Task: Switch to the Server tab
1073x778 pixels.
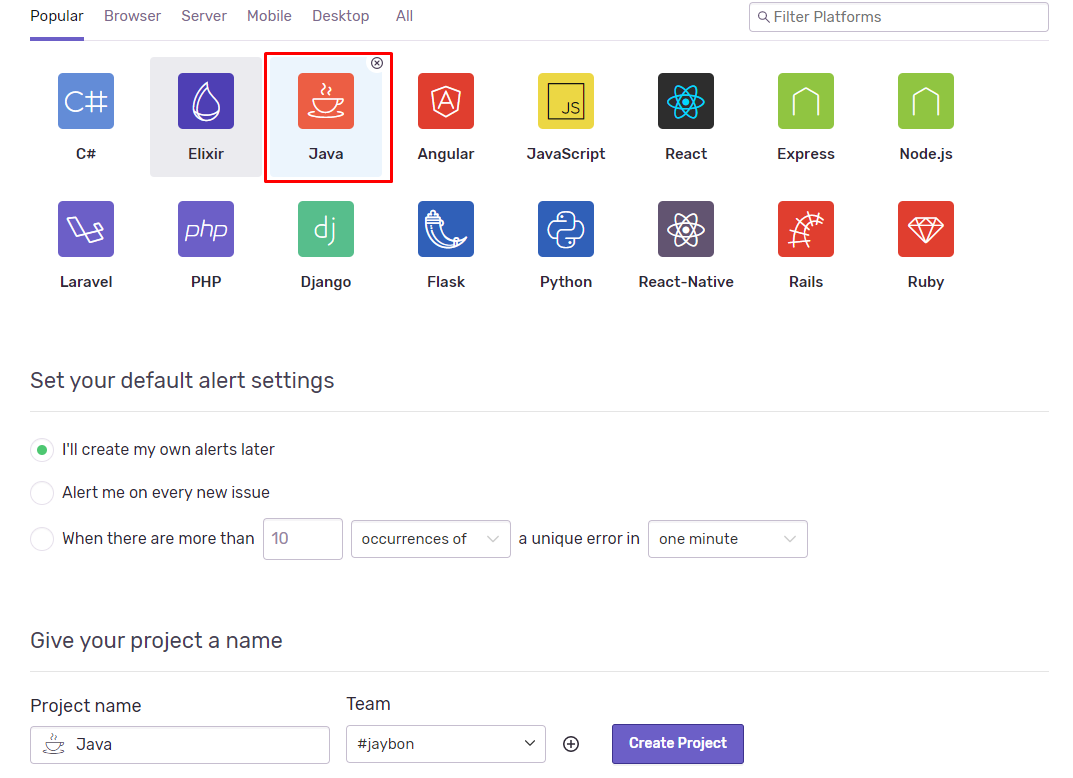Action: coord(204,16)
